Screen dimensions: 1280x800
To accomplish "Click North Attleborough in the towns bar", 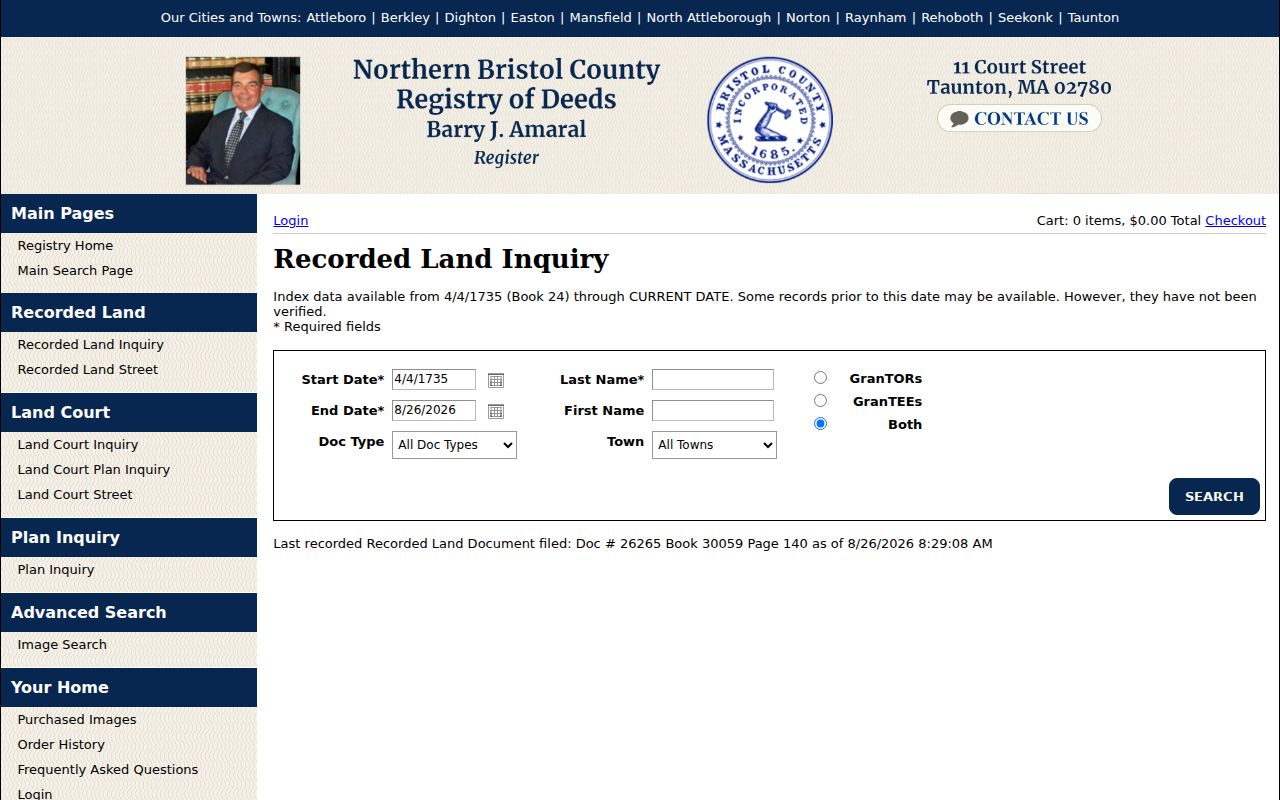I will click(709, 18).
